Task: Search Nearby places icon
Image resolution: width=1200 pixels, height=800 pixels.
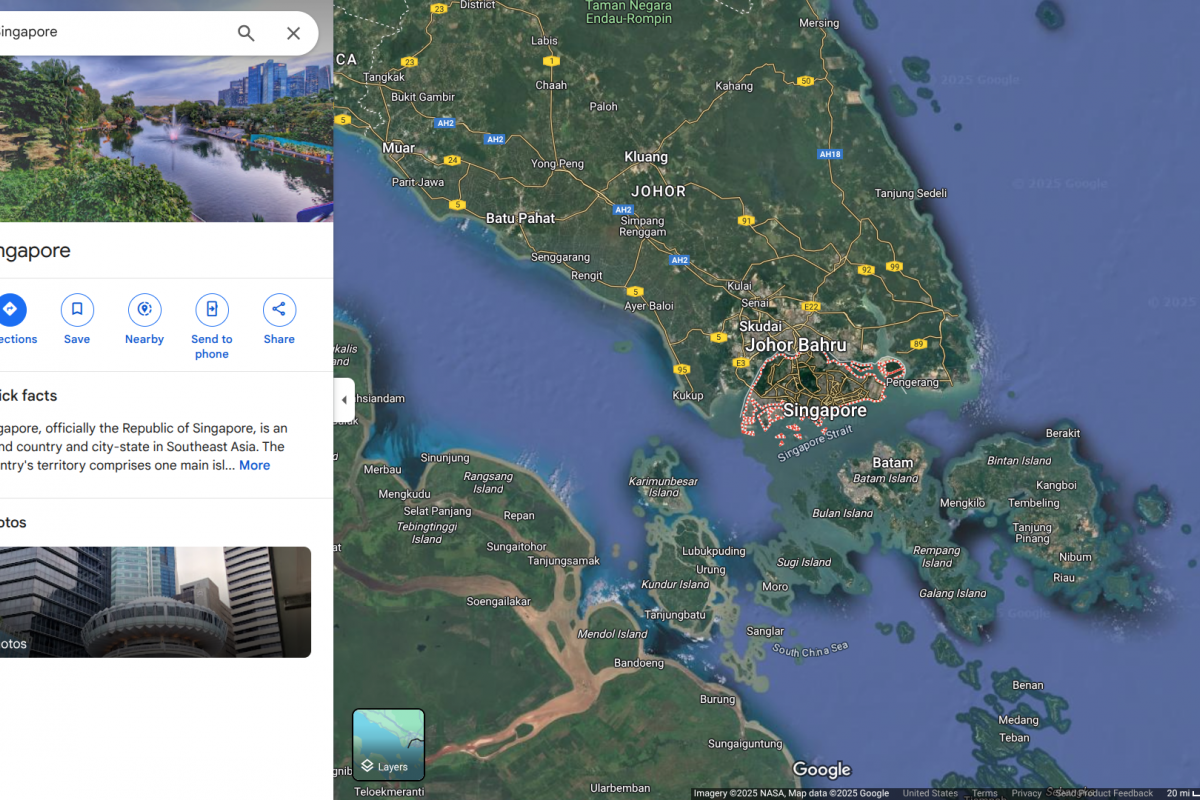Action: [144, 310]
